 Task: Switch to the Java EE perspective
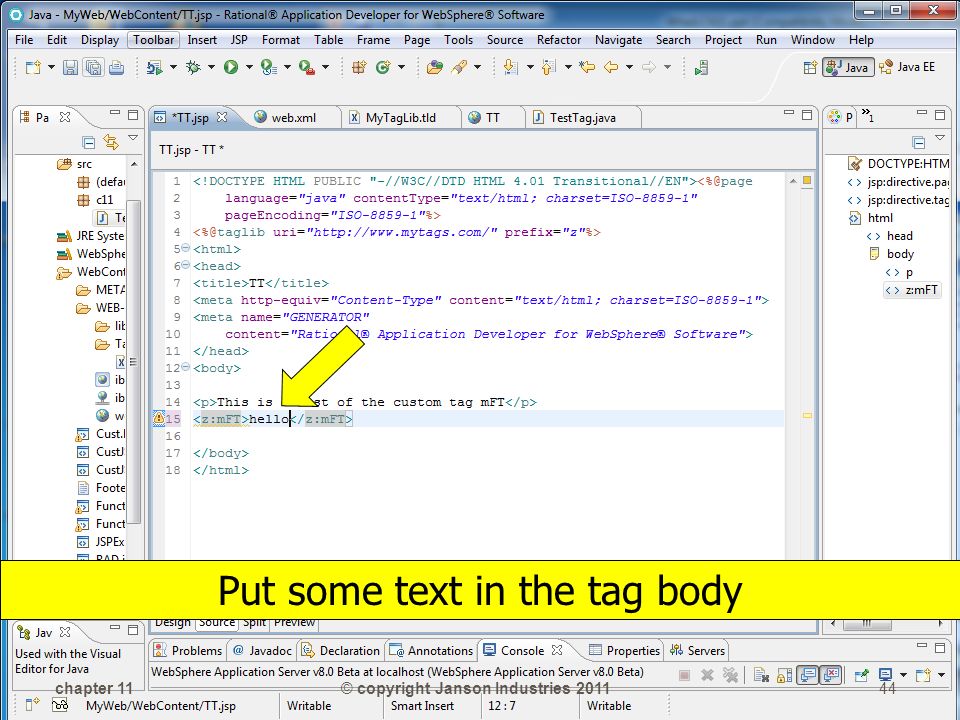click(x=908, y=67)
